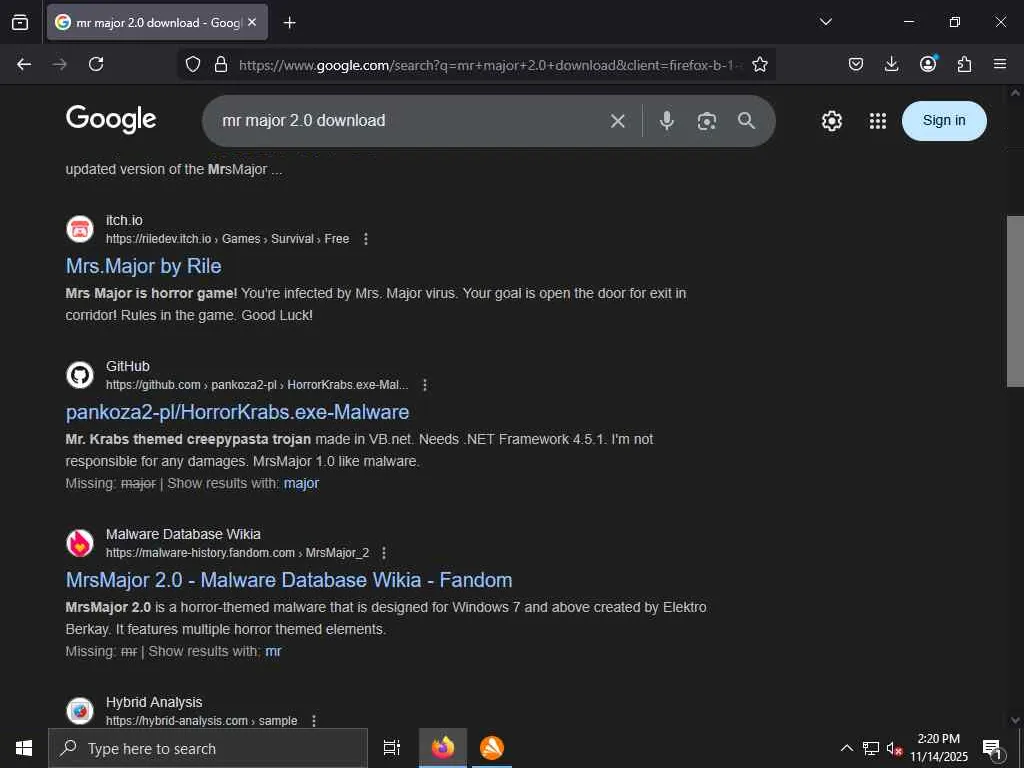Search by image with the camera icon

coord(707,121)
